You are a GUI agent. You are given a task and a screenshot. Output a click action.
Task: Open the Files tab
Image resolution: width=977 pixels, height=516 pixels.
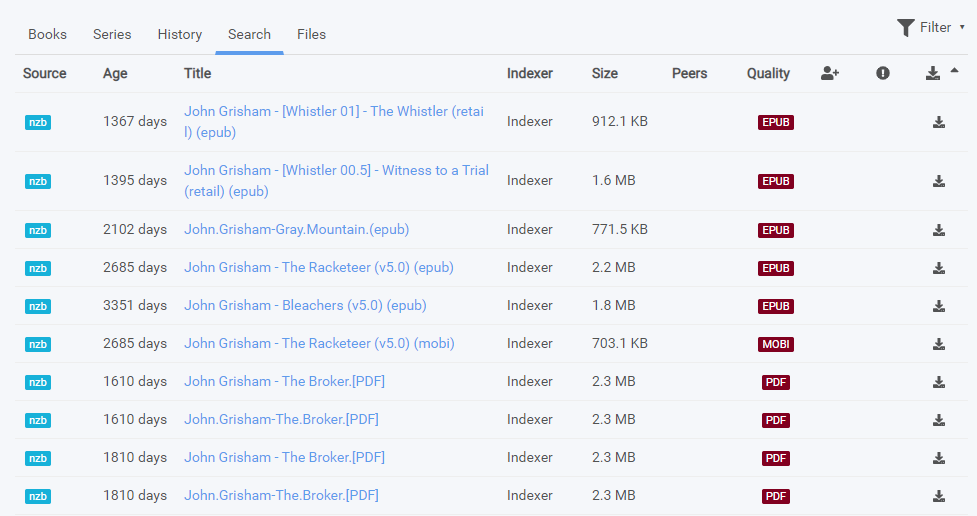(311, 34)
